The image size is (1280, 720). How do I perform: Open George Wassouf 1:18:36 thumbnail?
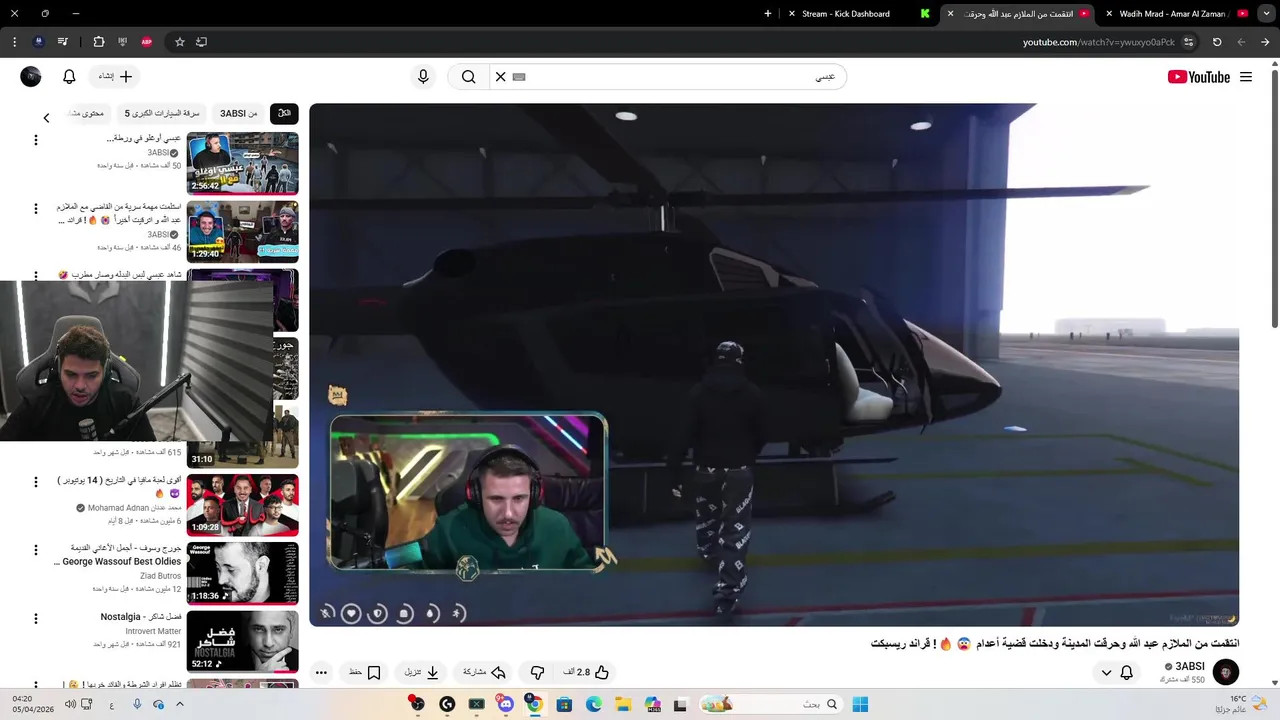242,573
